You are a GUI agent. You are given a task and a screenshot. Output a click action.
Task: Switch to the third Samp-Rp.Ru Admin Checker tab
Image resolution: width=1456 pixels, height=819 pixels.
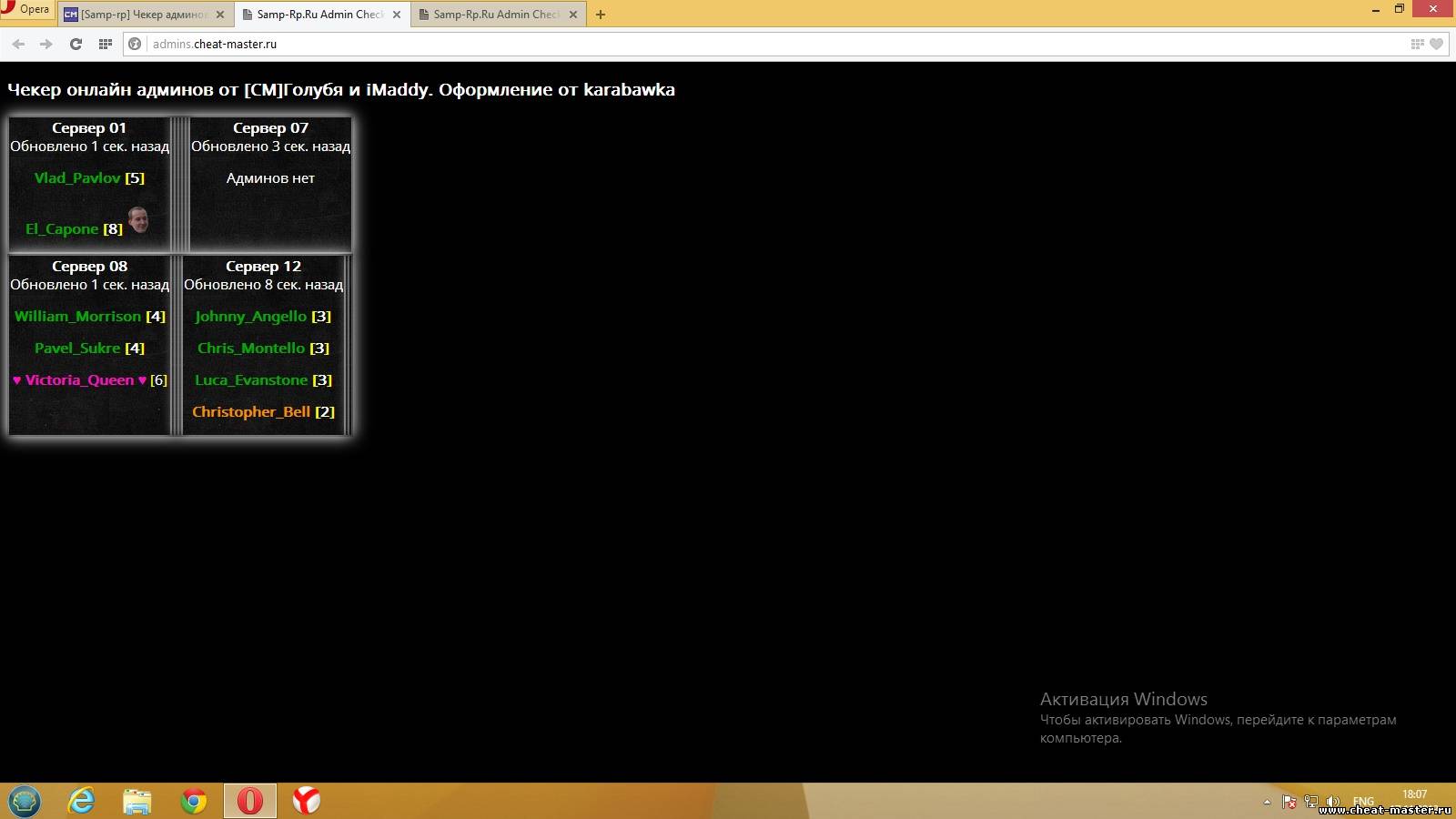pyautogui.click(x=494, y=15)
